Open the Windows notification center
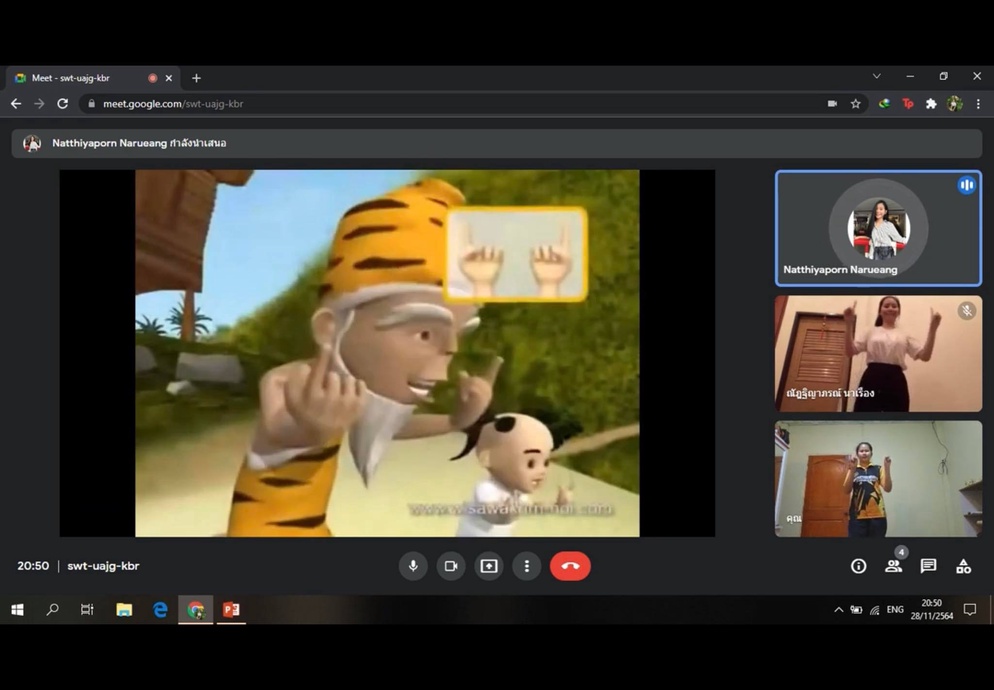994x690 pixels. [x=969, y=609]
